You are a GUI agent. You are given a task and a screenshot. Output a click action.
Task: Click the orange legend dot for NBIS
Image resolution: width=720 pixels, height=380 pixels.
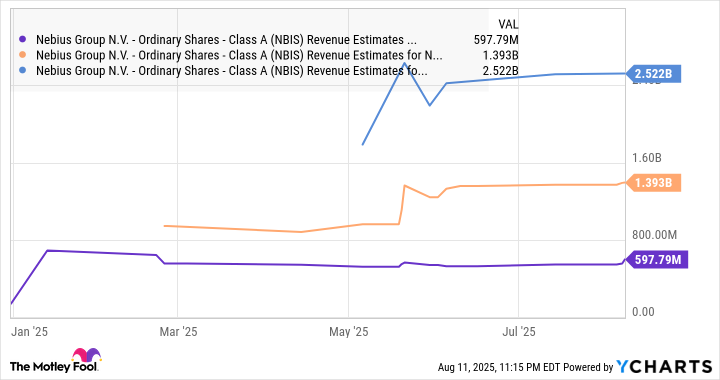coord(22,56)
